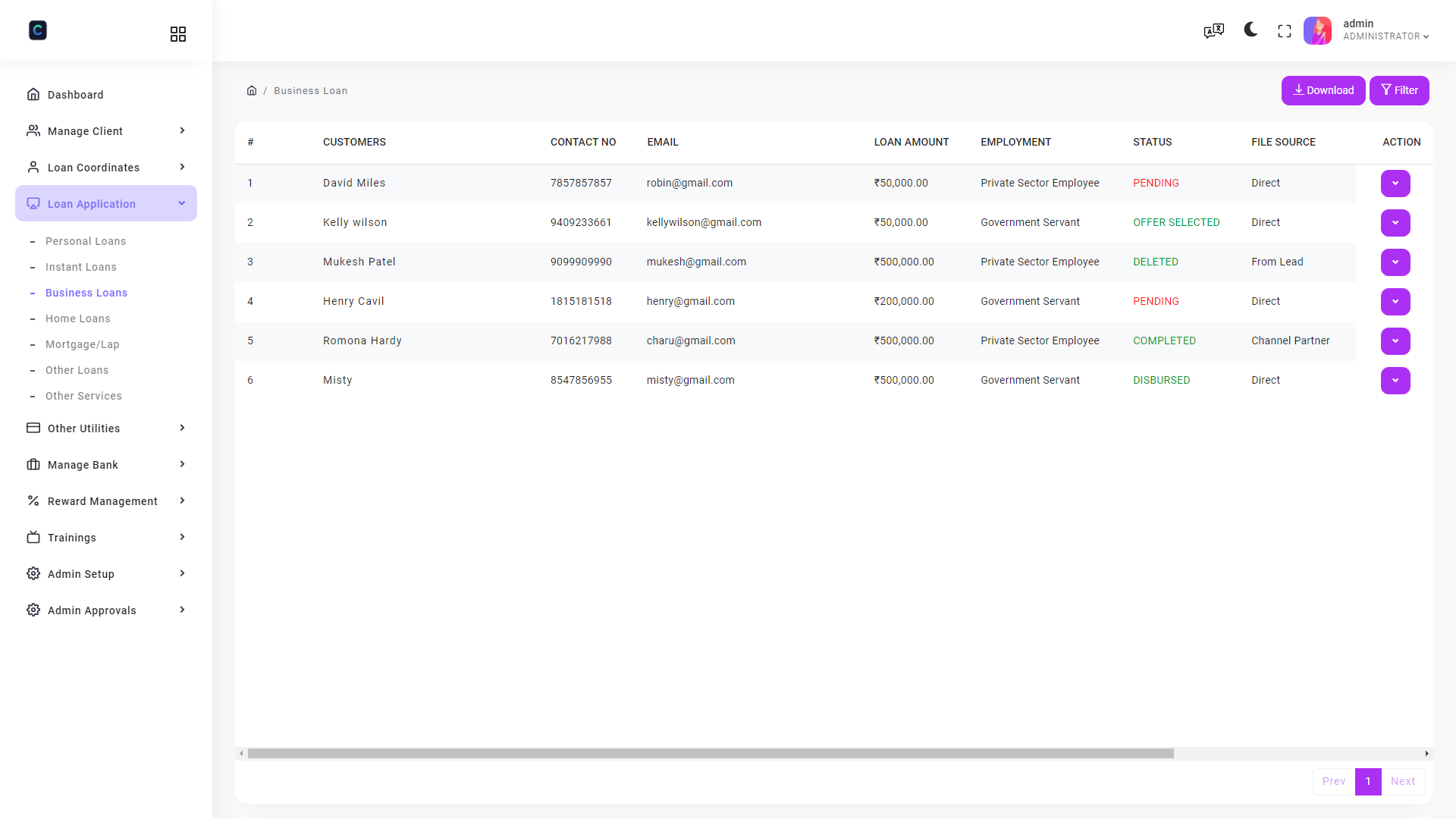Click the Download button

[1323, 90]
